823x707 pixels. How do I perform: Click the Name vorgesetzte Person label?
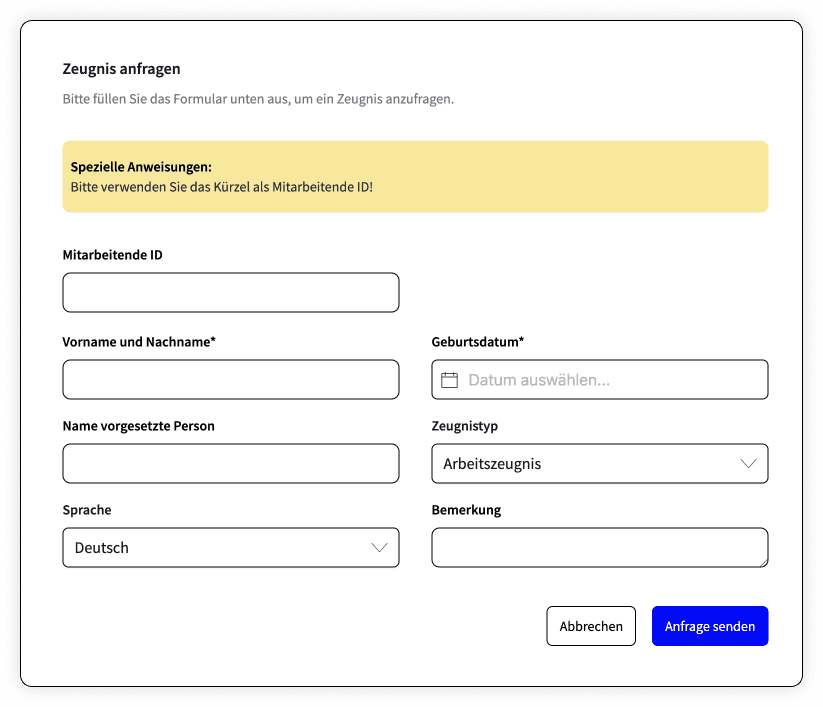point(139,426)
